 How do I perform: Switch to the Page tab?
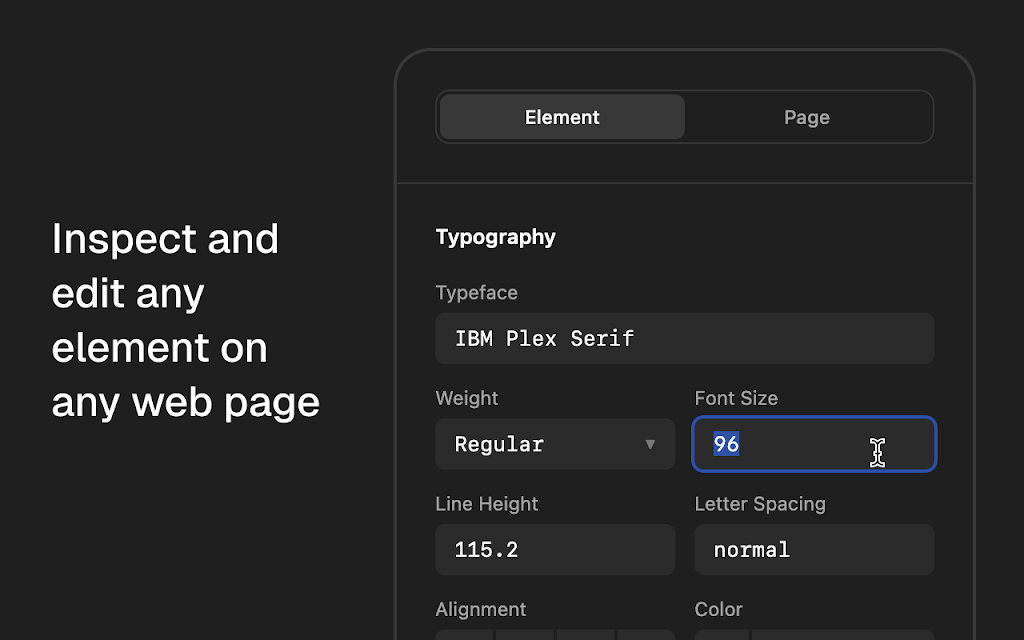807,117
